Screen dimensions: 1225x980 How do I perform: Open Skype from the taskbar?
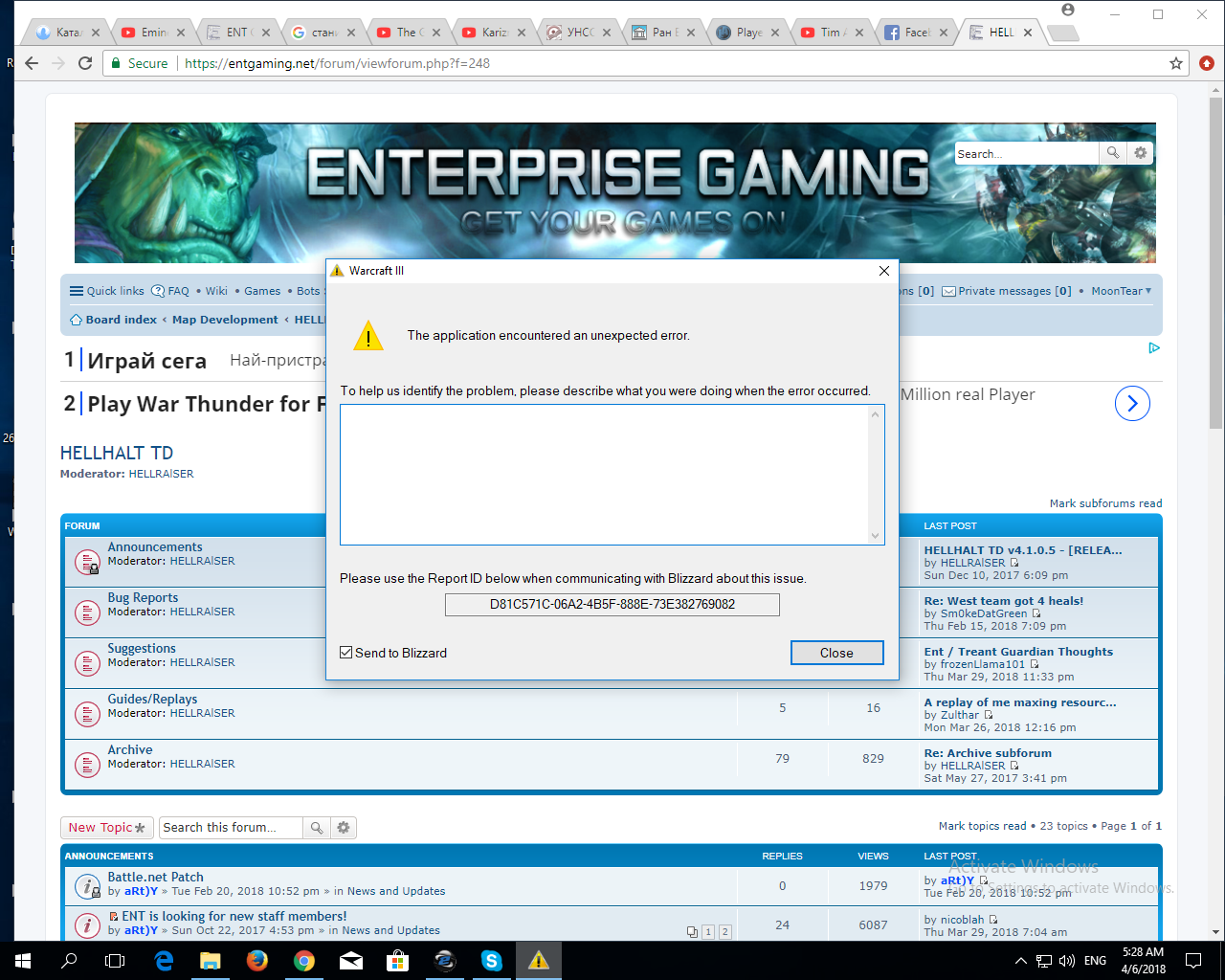pyautogui.click(x=492, y=961)
